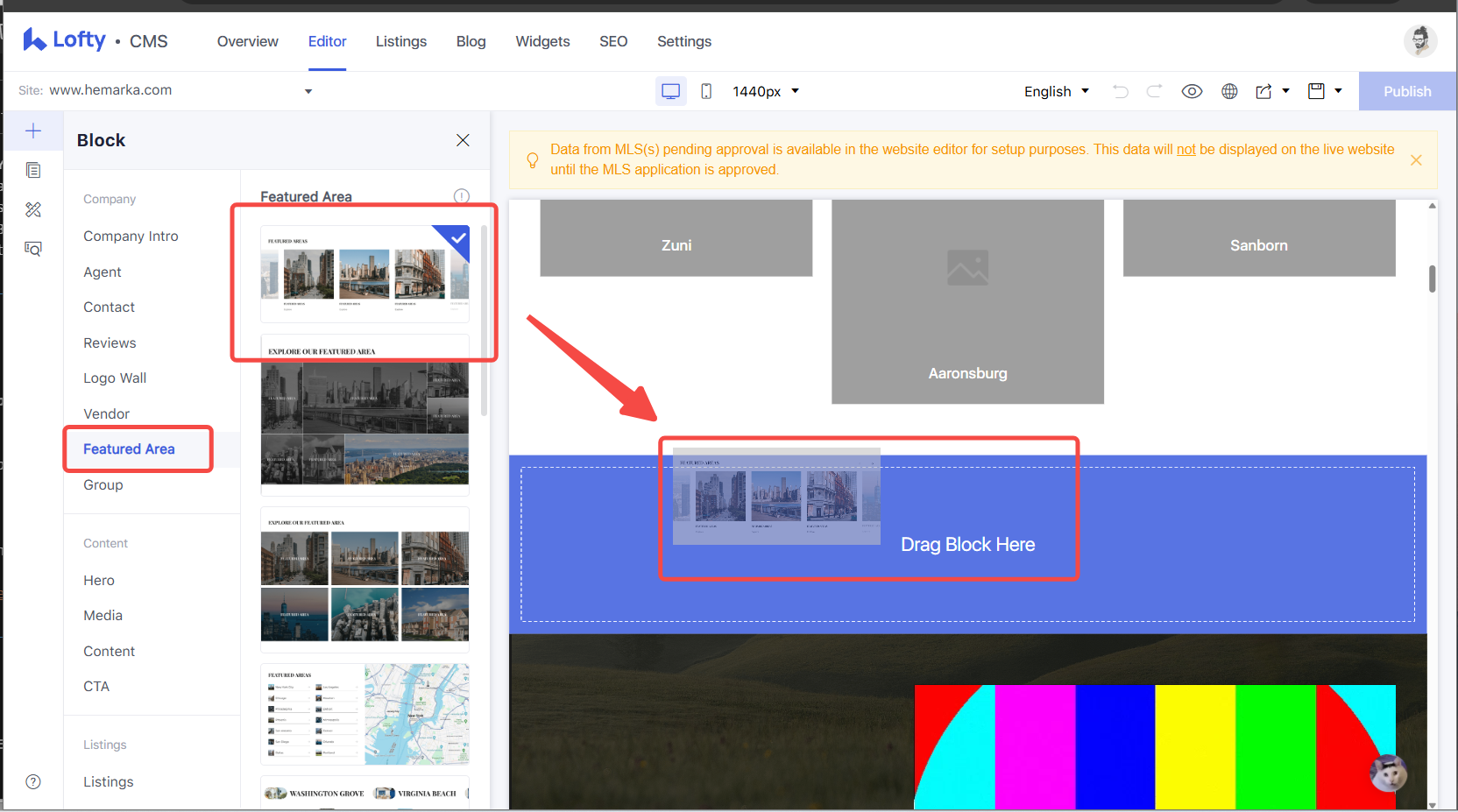Click the page canvas vertical scrollbar
The image size is (1458, 812).
point(1433,279)
